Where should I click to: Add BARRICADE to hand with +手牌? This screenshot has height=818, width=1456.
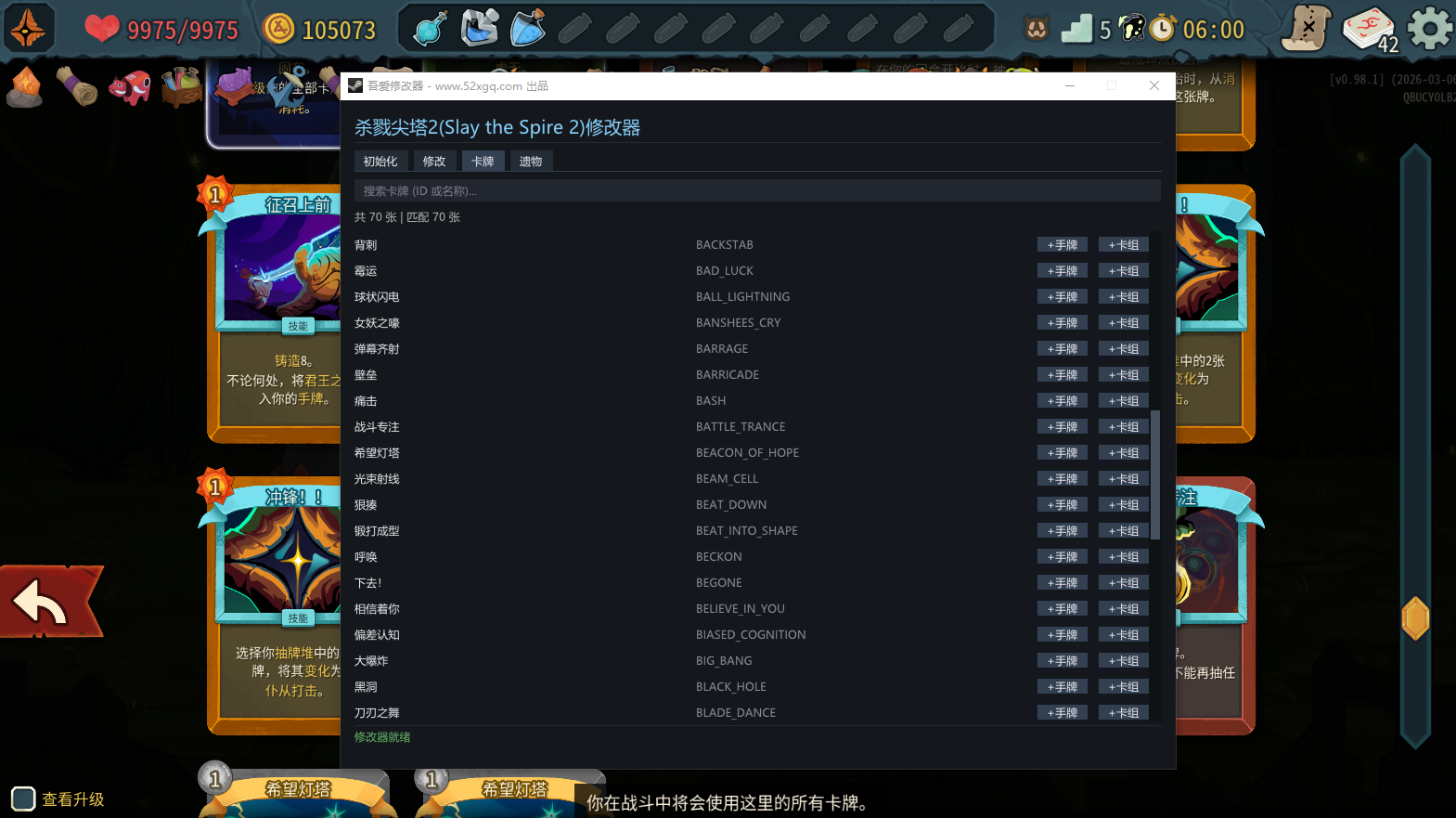1063,375
